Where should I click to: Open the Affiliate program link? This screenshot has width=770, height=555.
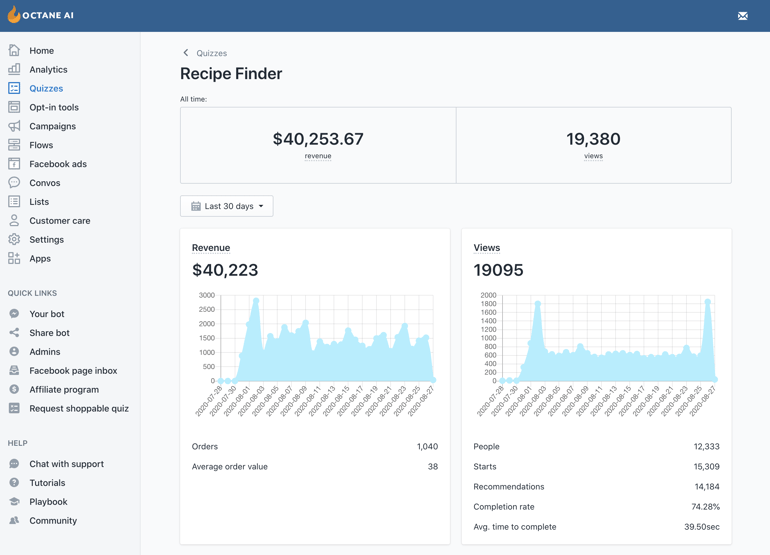[64, 389]
